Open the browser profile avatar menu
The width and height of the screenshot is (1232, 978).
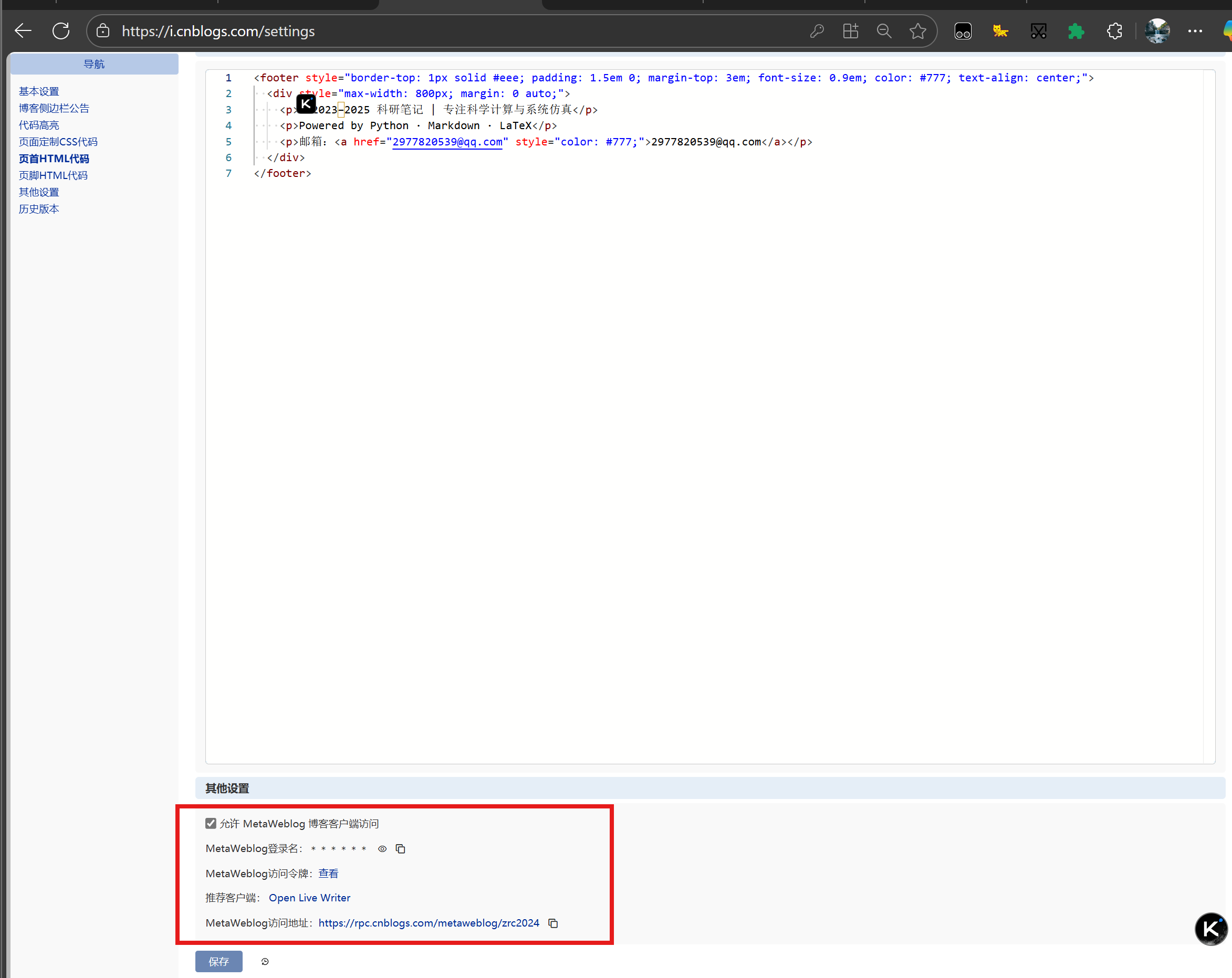[1157, 31]
